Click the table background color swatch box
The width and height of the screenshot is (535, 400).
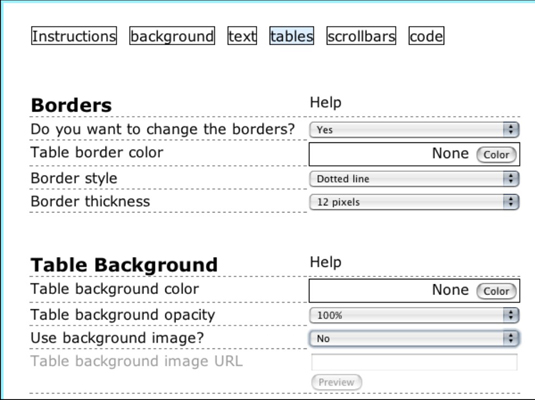(x=414, y=291)
